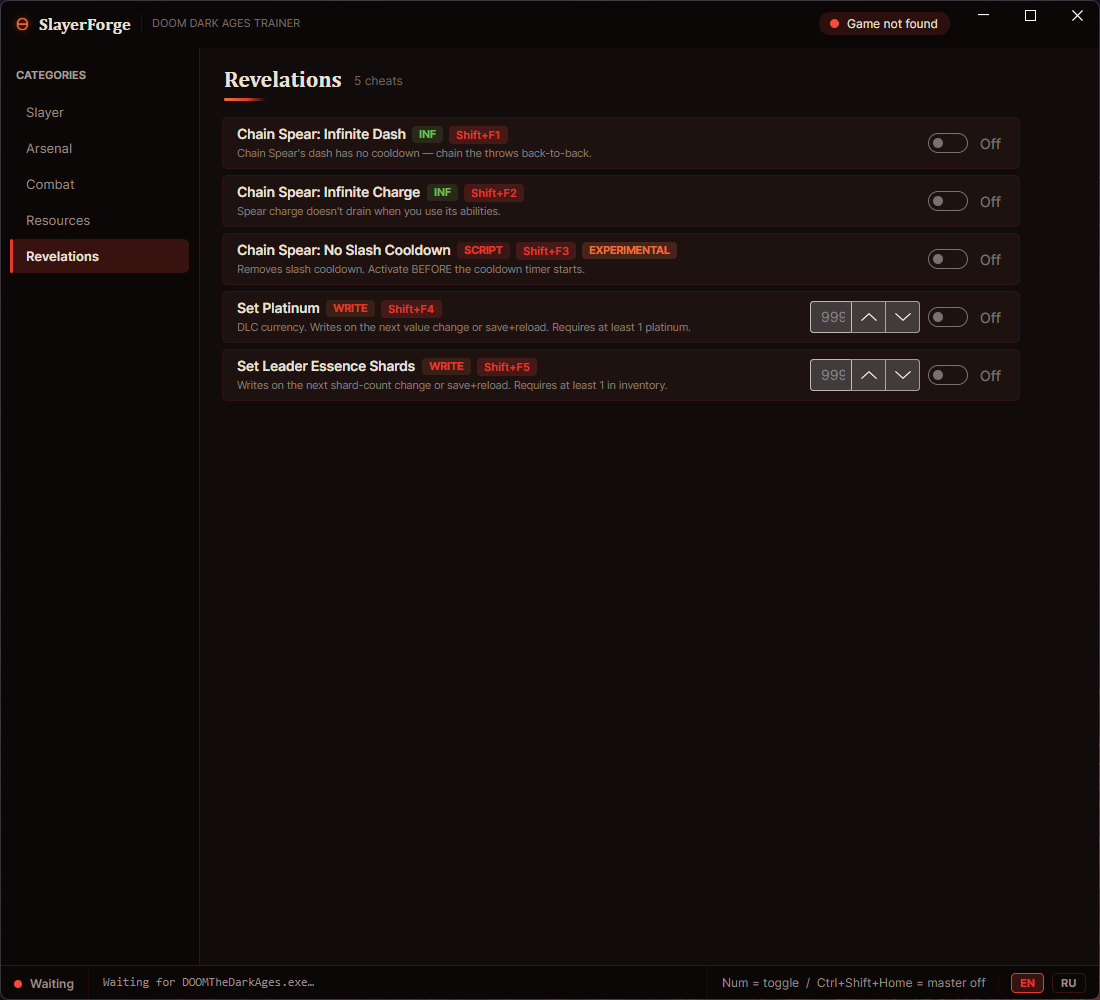Click the SlayerForge logo icon

click(22, 24)
